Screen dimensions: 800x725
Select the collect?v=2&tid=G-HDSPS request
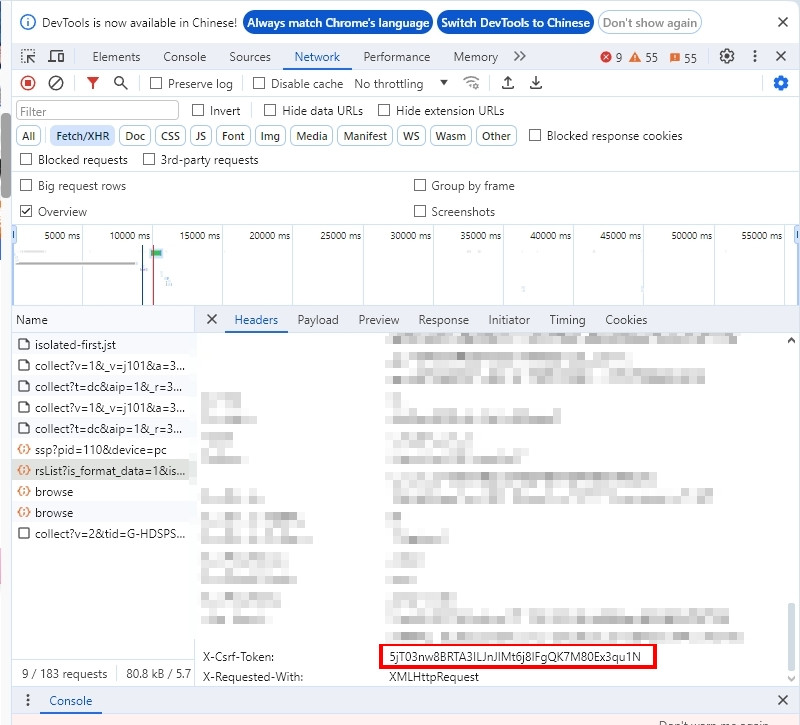click(x=102, y=533)
